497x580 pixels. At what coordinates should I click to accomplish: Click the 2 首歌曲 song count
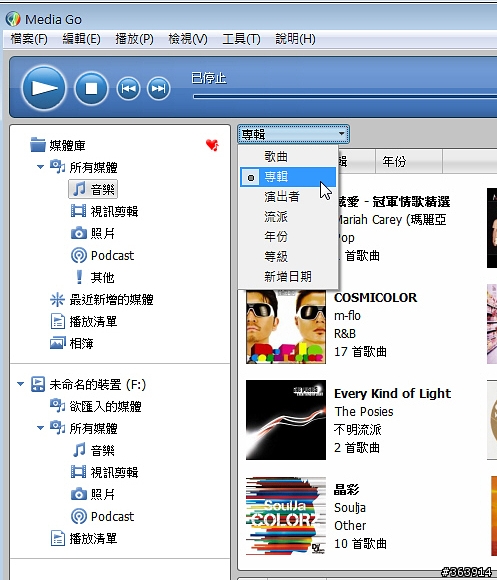tap(356, 448)
